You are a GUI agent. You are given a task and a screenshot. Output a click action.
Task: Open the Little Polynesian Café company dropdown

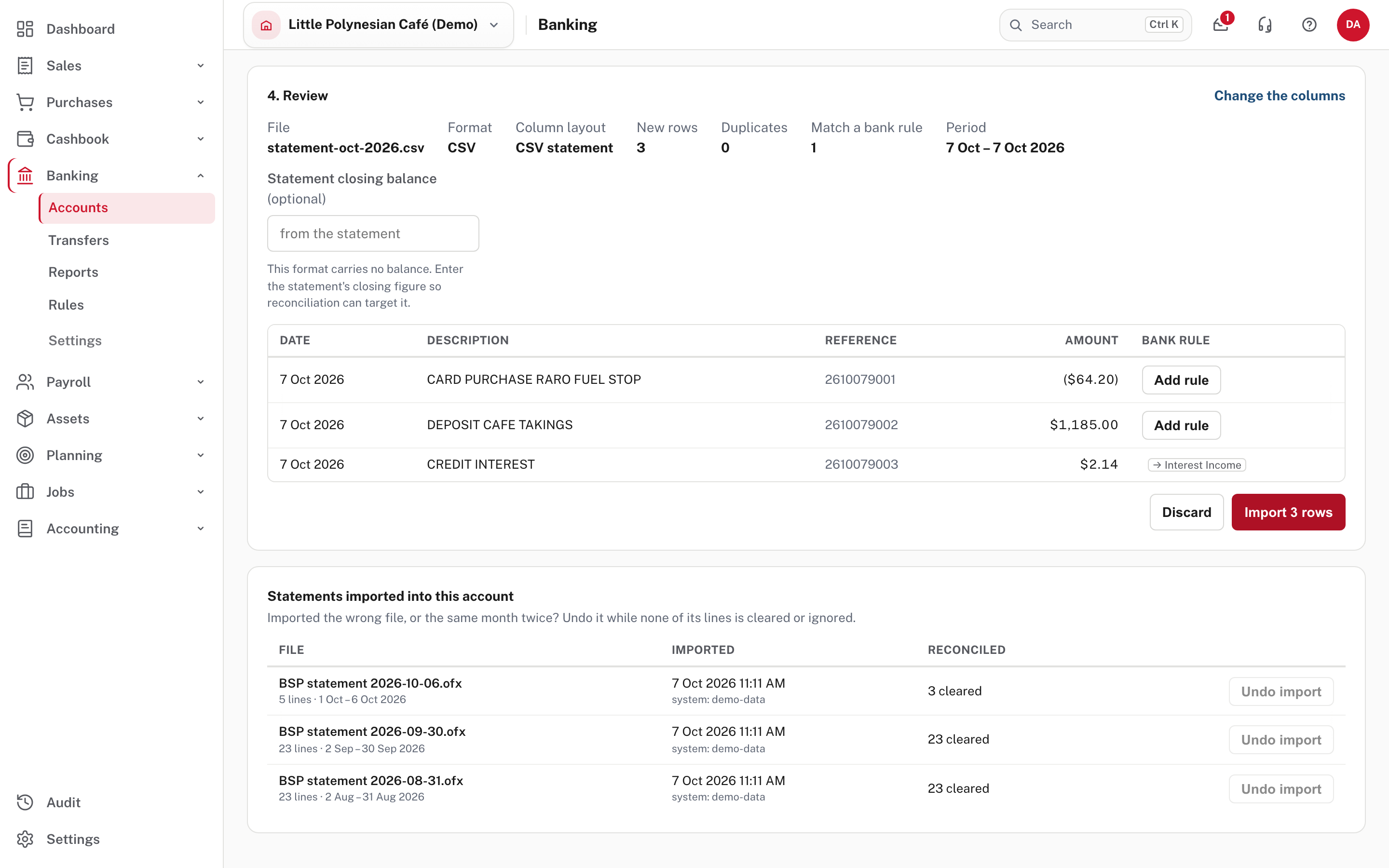pos(378,25)
